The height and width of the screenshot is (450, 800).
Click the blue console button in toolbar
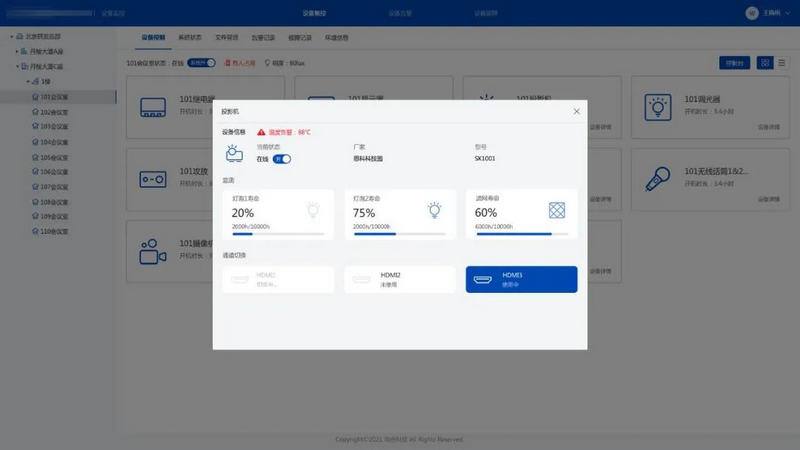(734, 63)
